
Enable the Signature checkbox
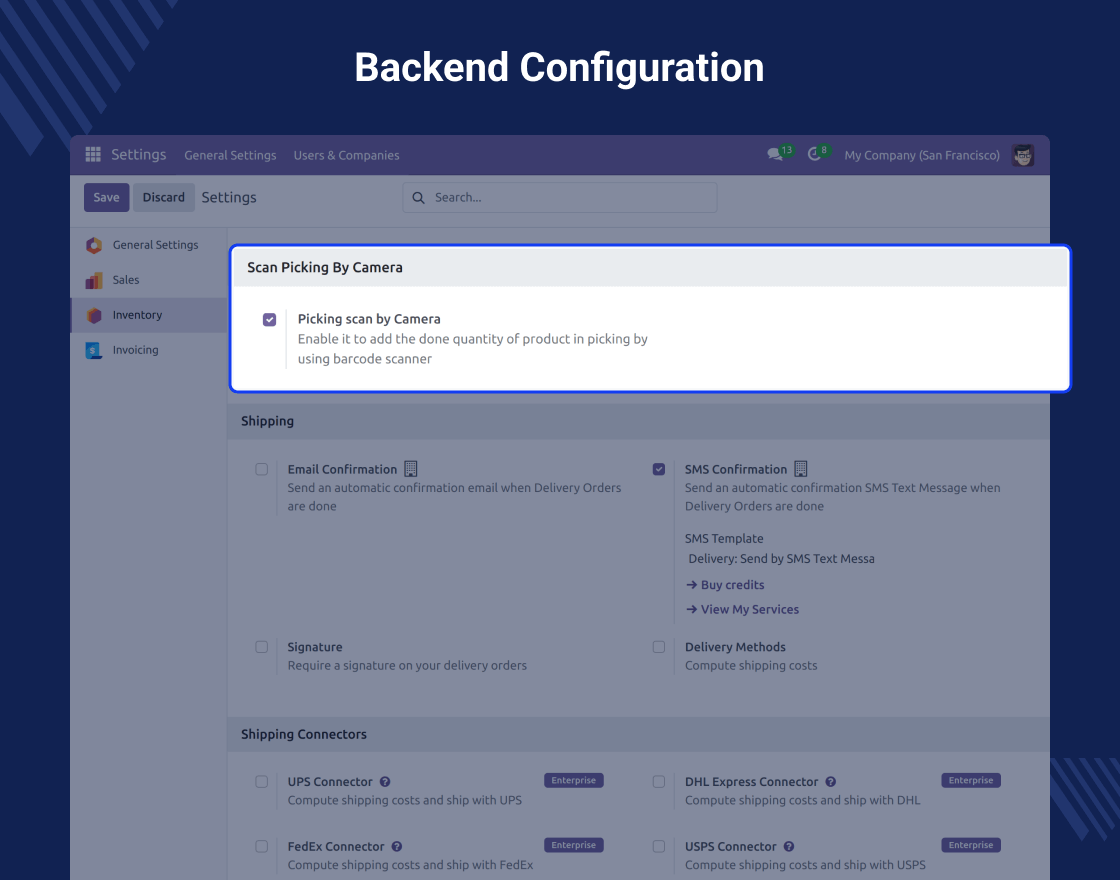(262, 647)
